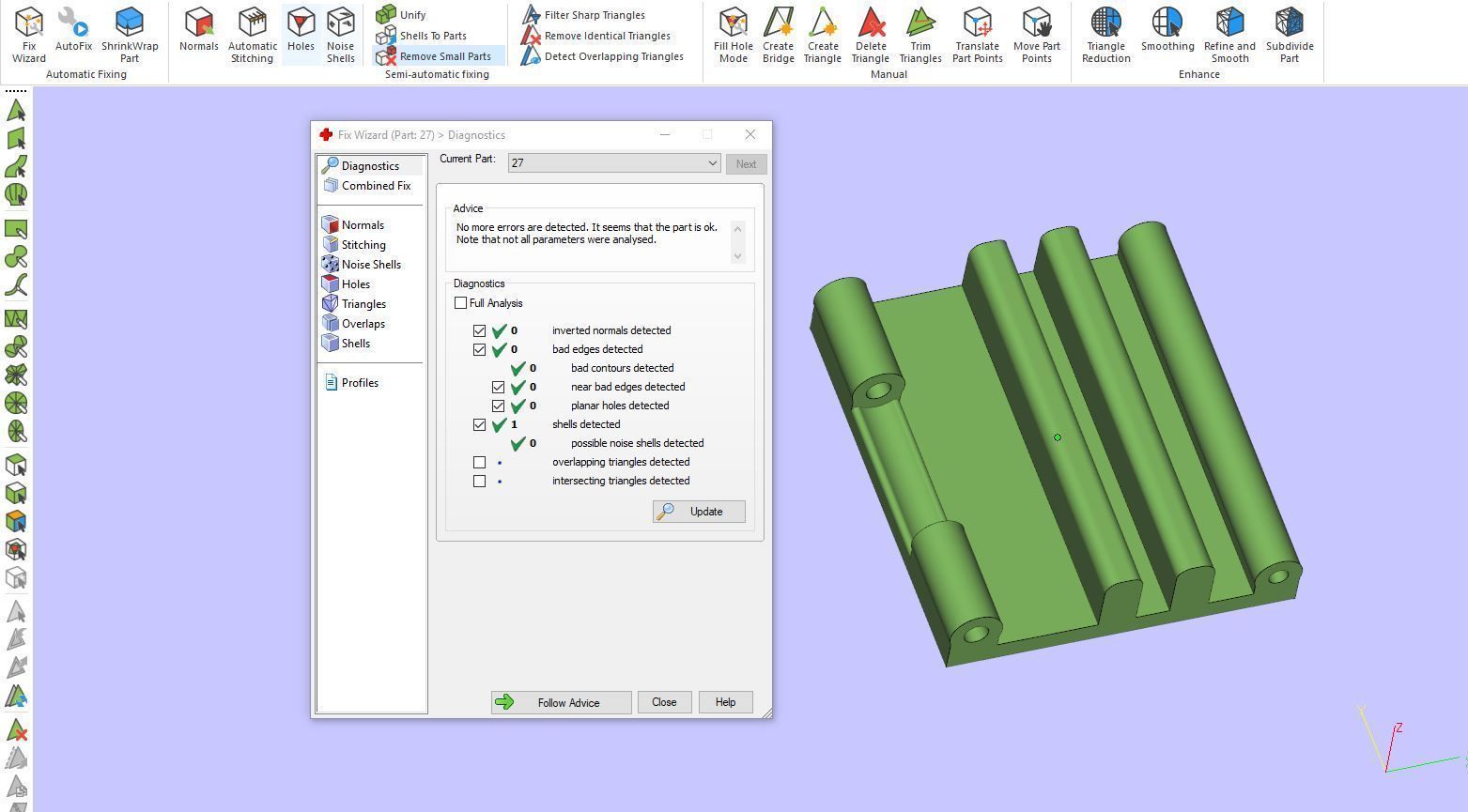This screenshot has height=812, width=1468.
Task: Choose the Delete Triangle tool
Action: pyautogui.click(x=871, y=35)
